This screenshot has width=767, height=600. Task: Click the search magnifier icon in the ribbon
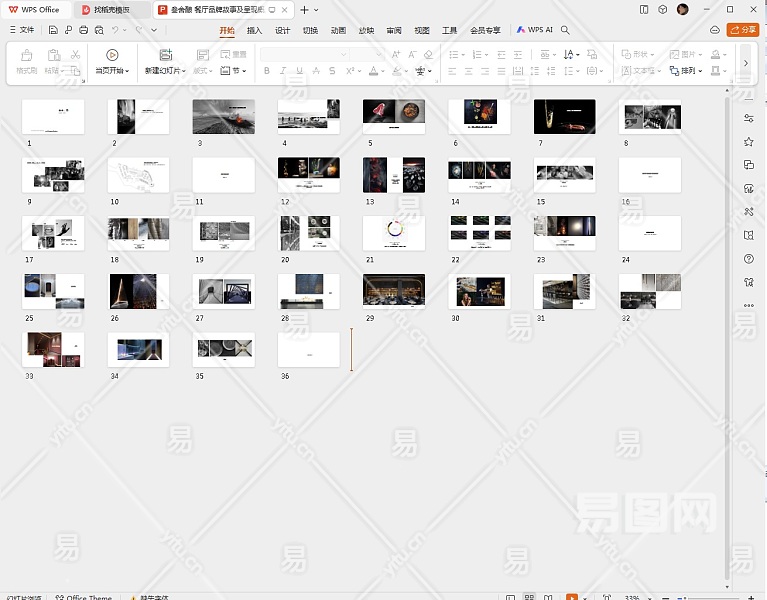[566, 30]
